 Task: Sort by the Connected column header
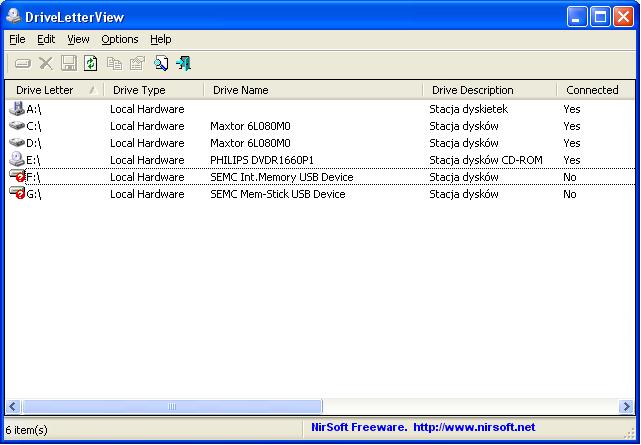click(x=596, y=90)
